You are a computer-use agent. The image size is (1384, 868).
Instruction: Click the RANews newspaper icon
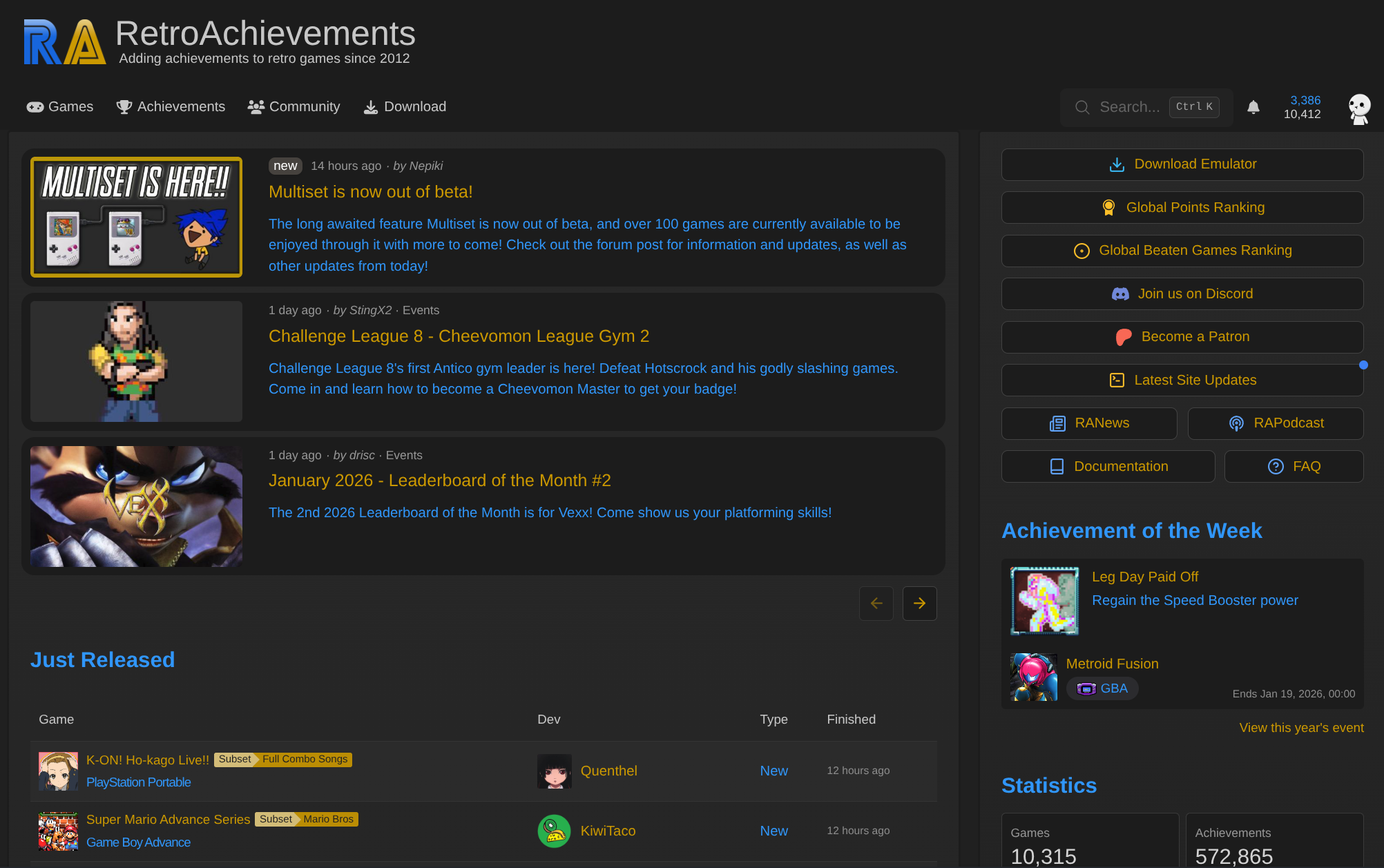[x=1057, y=423]
